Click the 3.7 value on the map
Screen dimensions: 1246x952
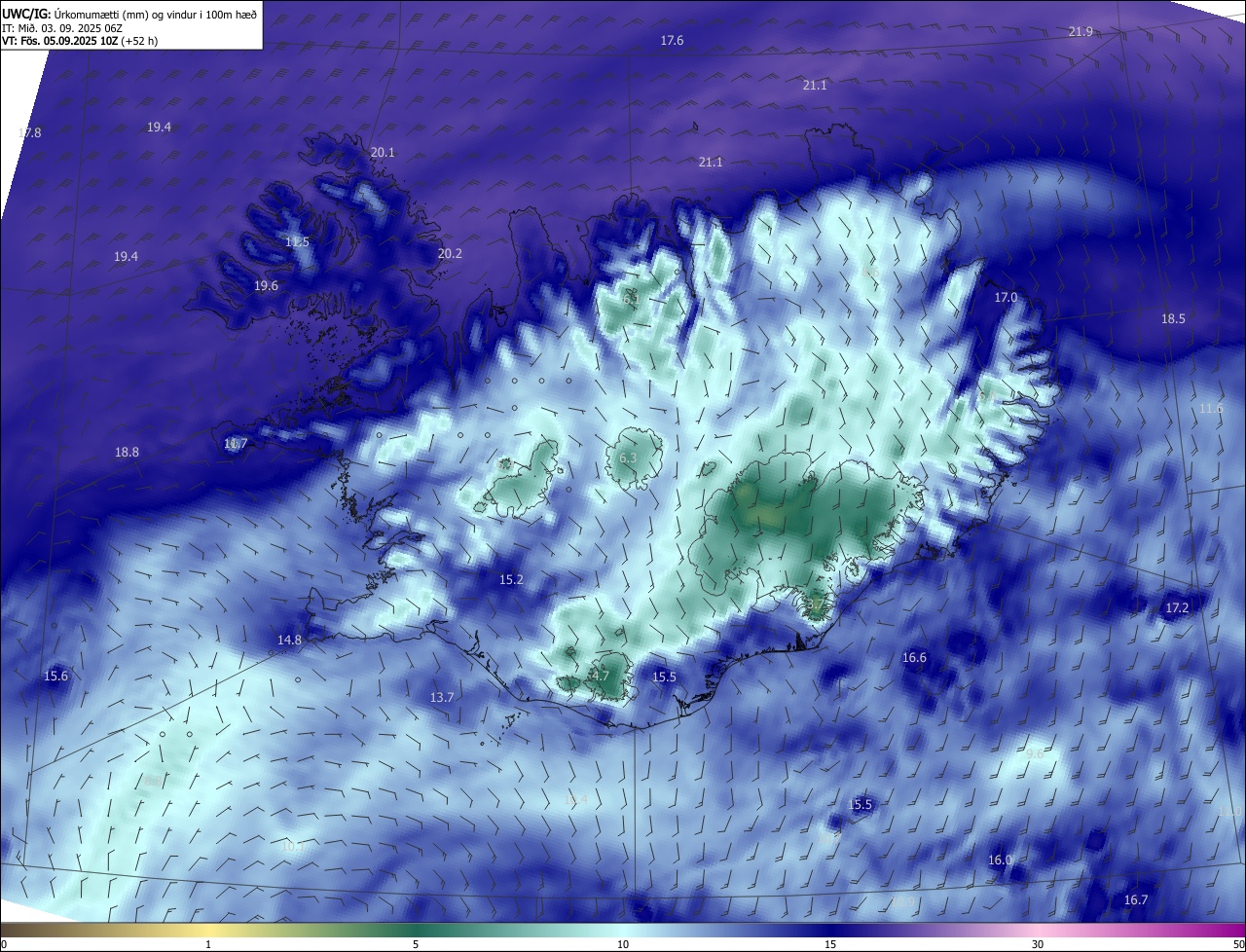coord(816,605)
